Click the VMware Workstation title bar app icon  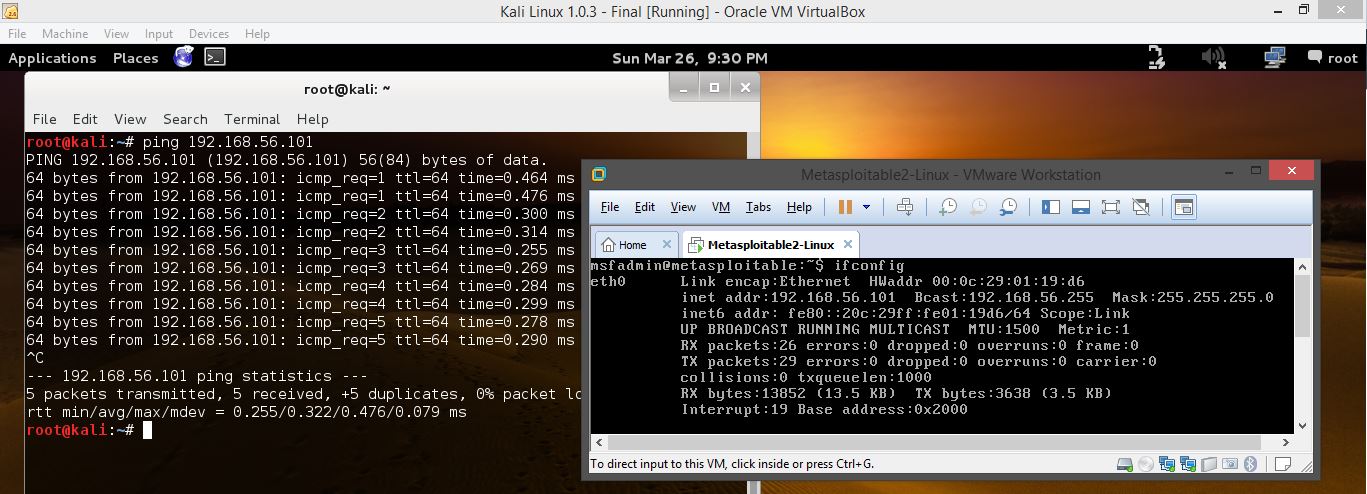click(x=599, y=175)
